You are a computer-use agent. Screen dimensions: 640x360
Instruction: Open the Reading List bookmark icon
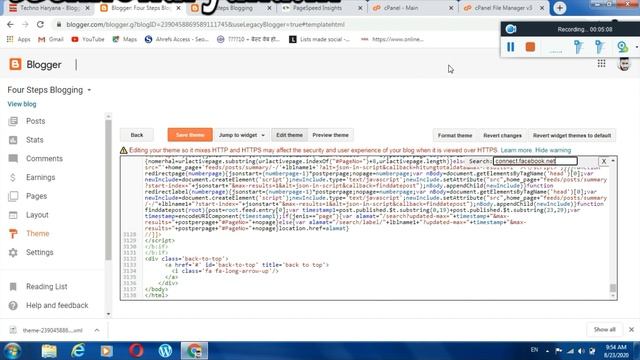[x=13, y=287]
